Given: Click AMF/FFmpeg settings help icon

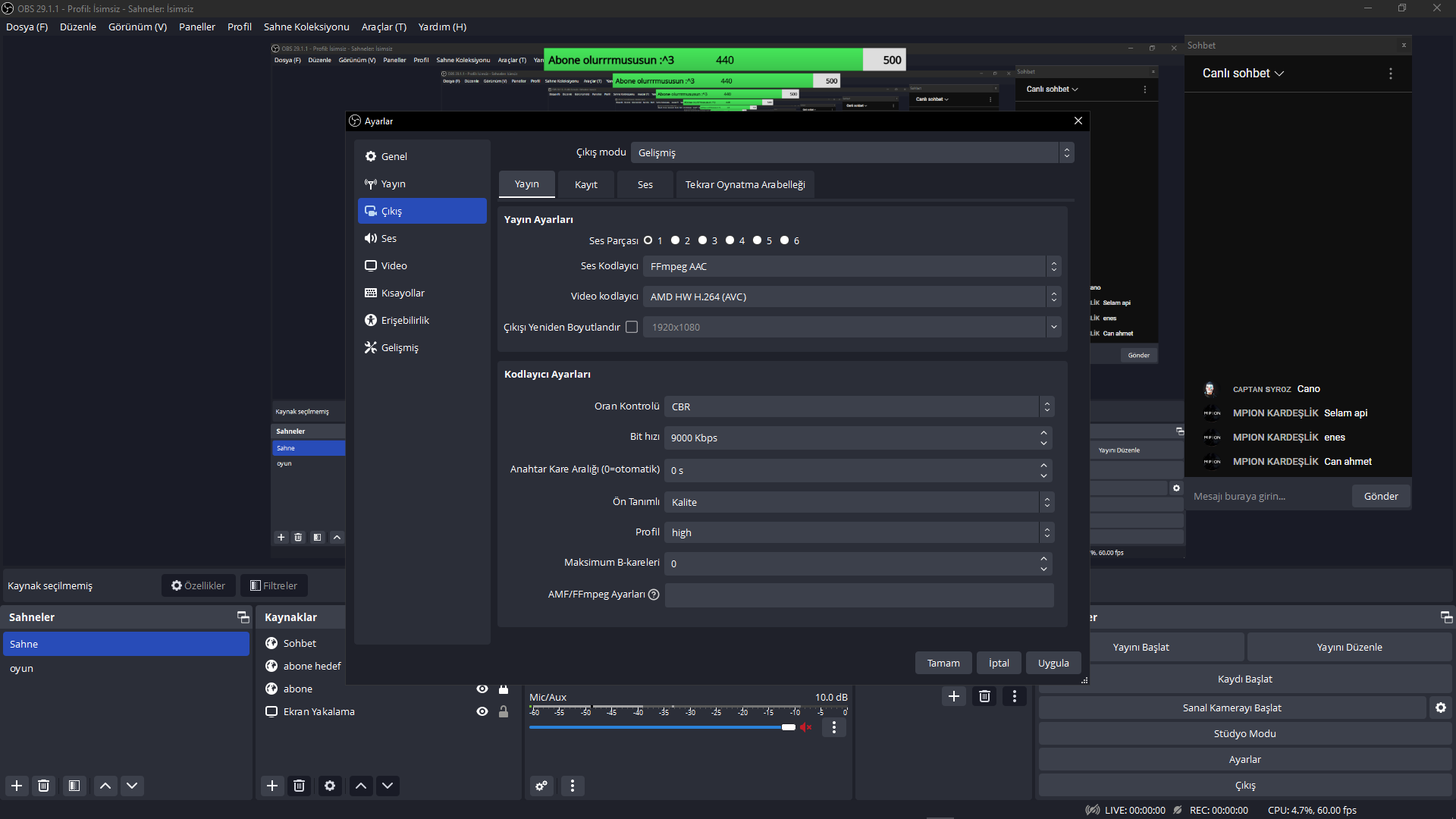Looking at the screenshot, I should point(654,595).
